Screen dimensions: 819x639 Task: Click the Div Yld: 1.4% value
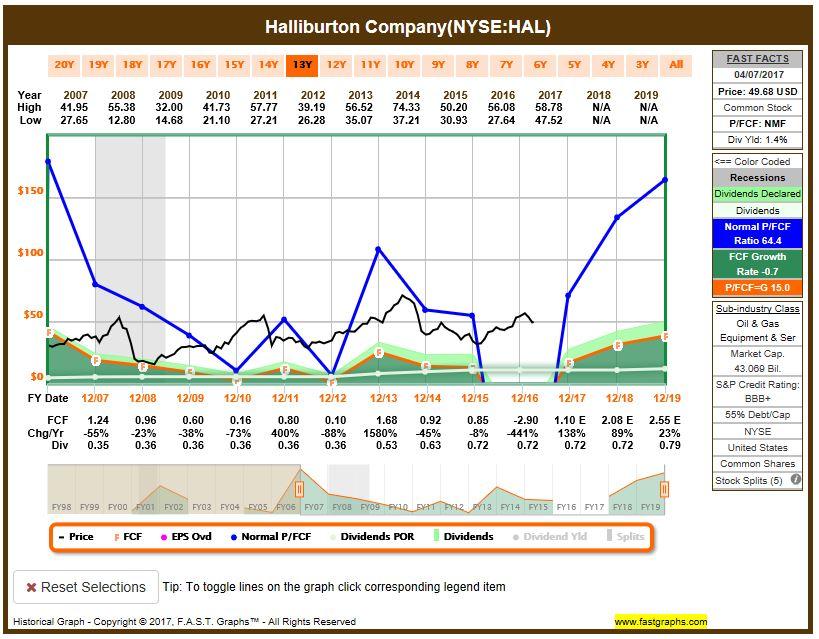(x=757, y=140)
